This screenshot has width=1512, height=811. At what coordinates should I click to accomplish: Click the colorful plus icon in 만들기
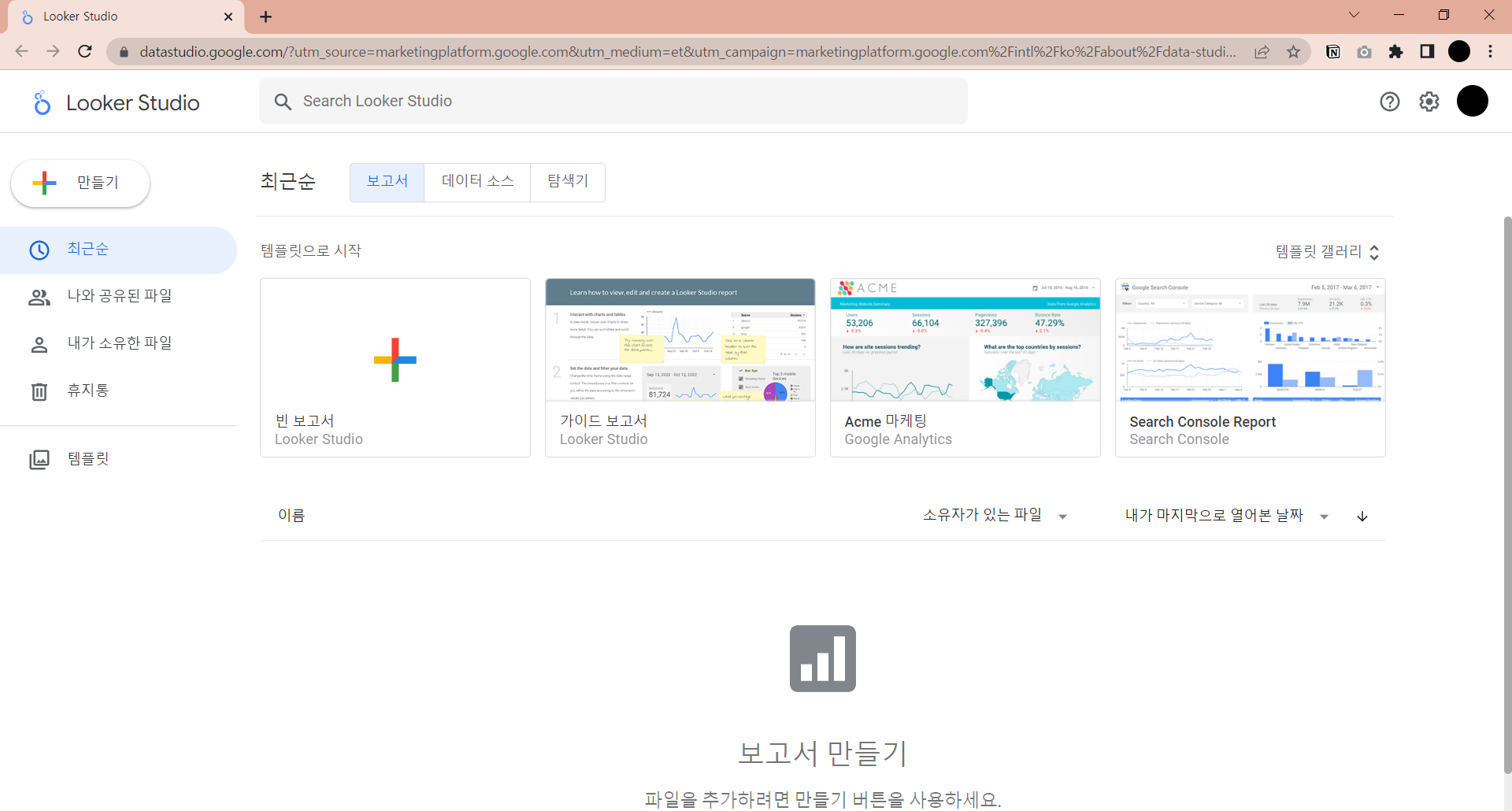45,183
